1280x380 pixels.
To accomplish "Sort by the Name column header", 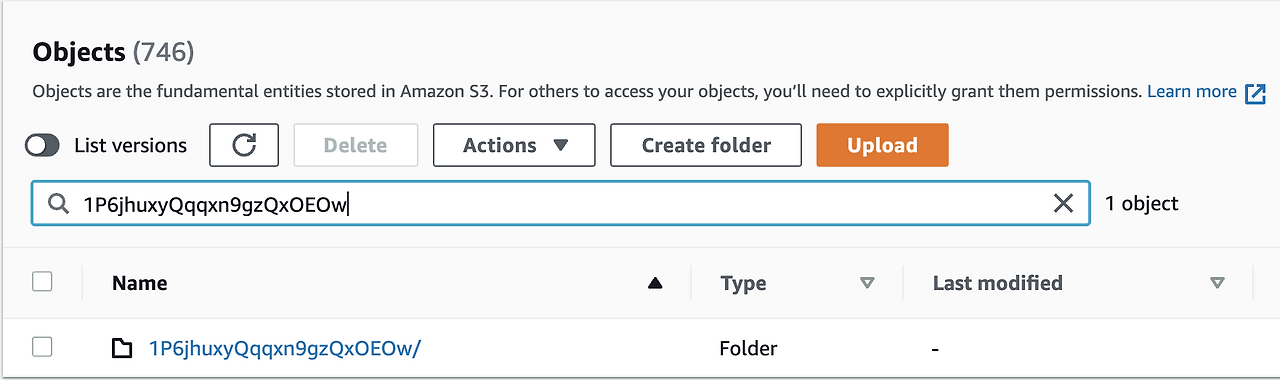I will [x=139, y=283].
